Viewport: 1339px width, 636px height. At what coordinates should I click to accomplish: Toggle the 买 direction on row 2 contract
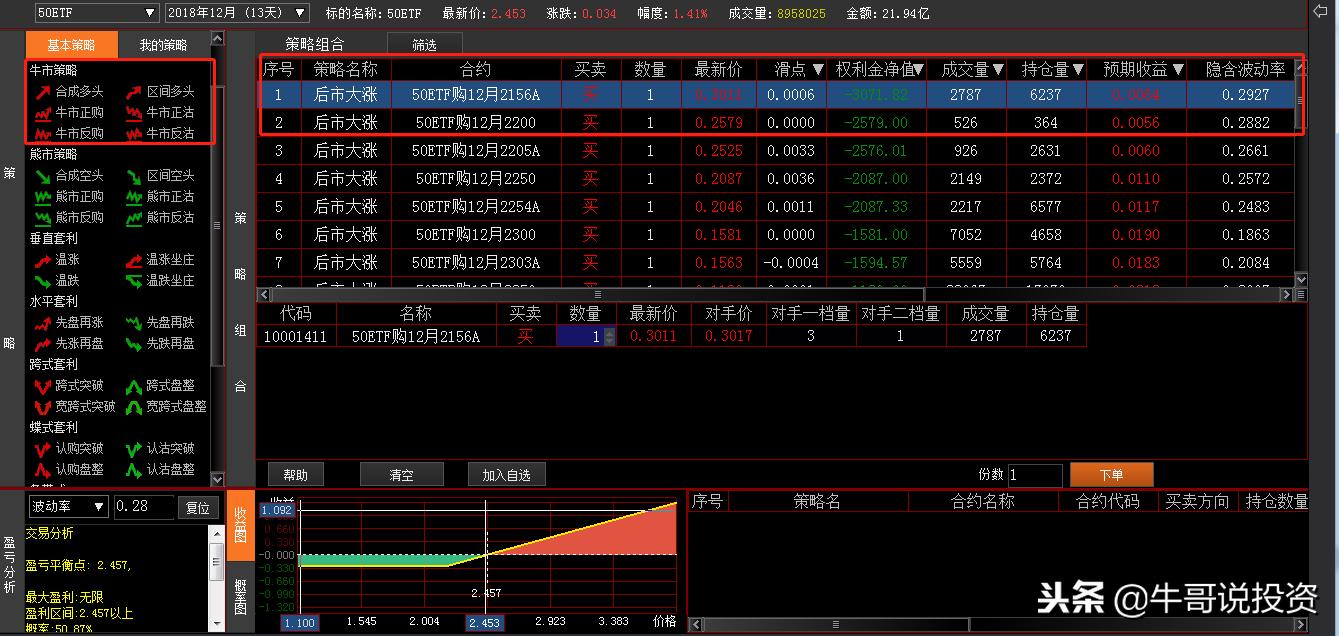coord(591,122)
